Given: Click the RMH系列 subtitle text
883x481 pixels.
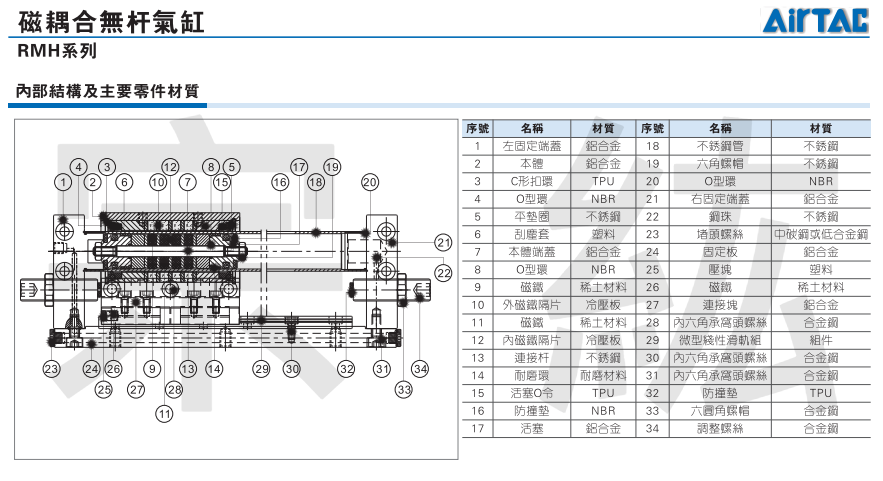Looking at the screenshot, I should [57, 49].
